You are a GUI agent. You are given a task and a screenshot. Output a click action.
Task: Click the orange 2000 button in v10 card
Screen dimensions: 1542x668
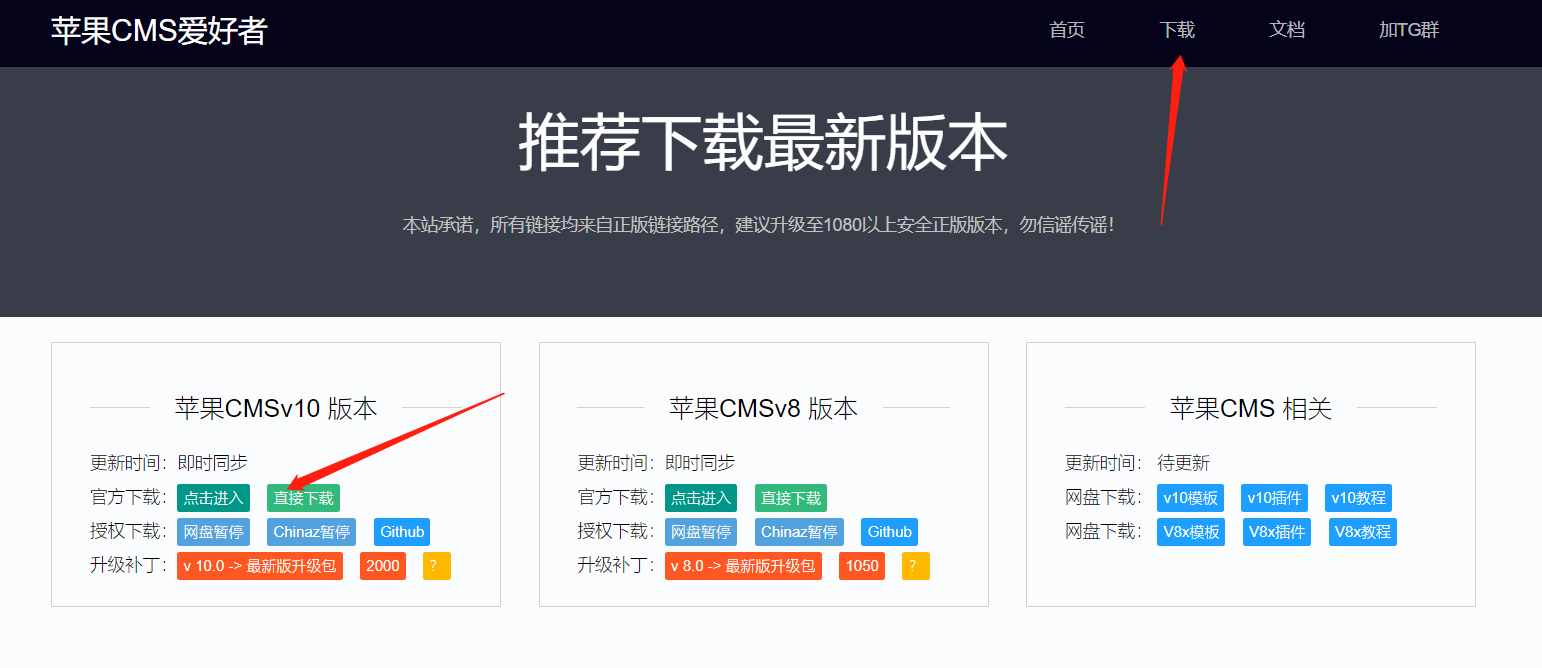[x=383, y=565]
